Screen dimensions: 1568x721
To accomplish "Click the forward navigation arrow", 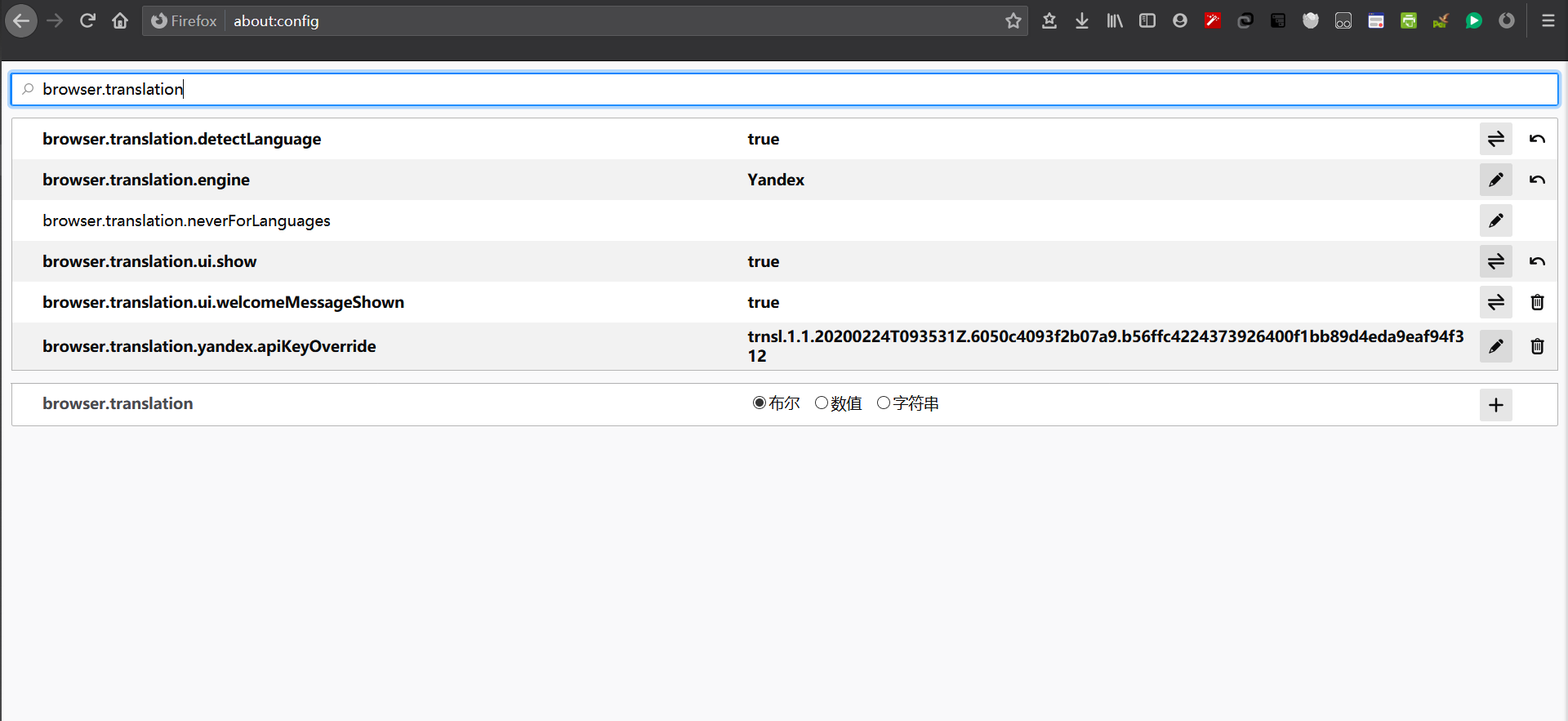I will click(x=55, y=20).
